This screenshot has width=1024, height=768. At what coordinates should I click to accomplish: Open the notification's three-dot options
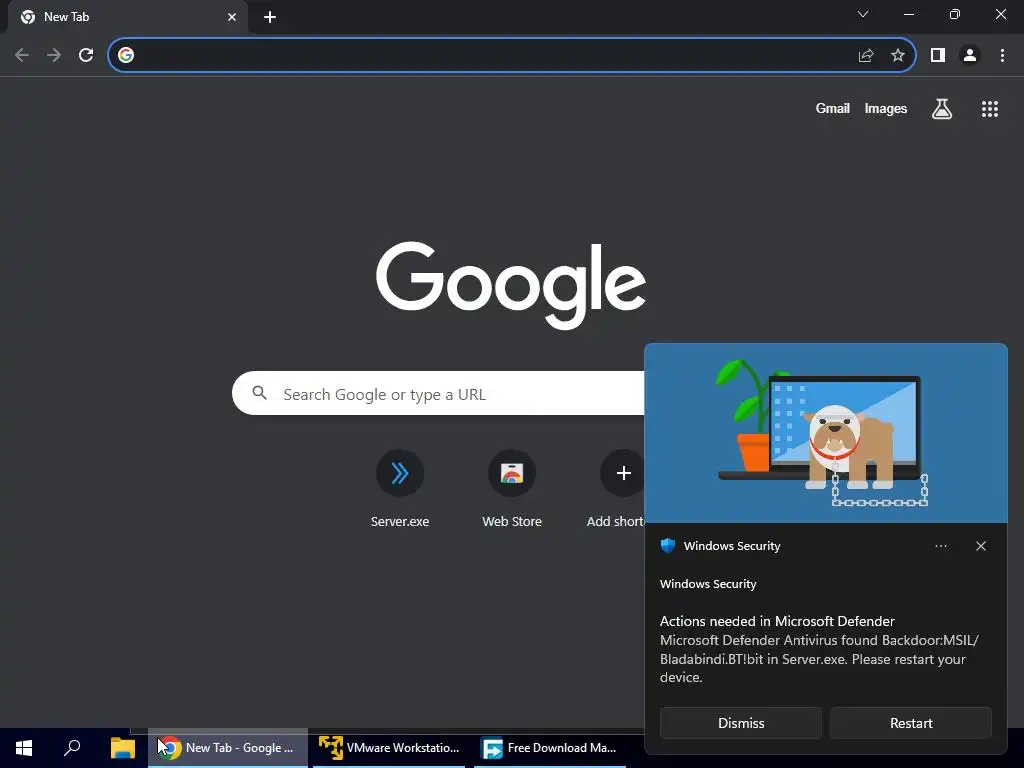940,546
